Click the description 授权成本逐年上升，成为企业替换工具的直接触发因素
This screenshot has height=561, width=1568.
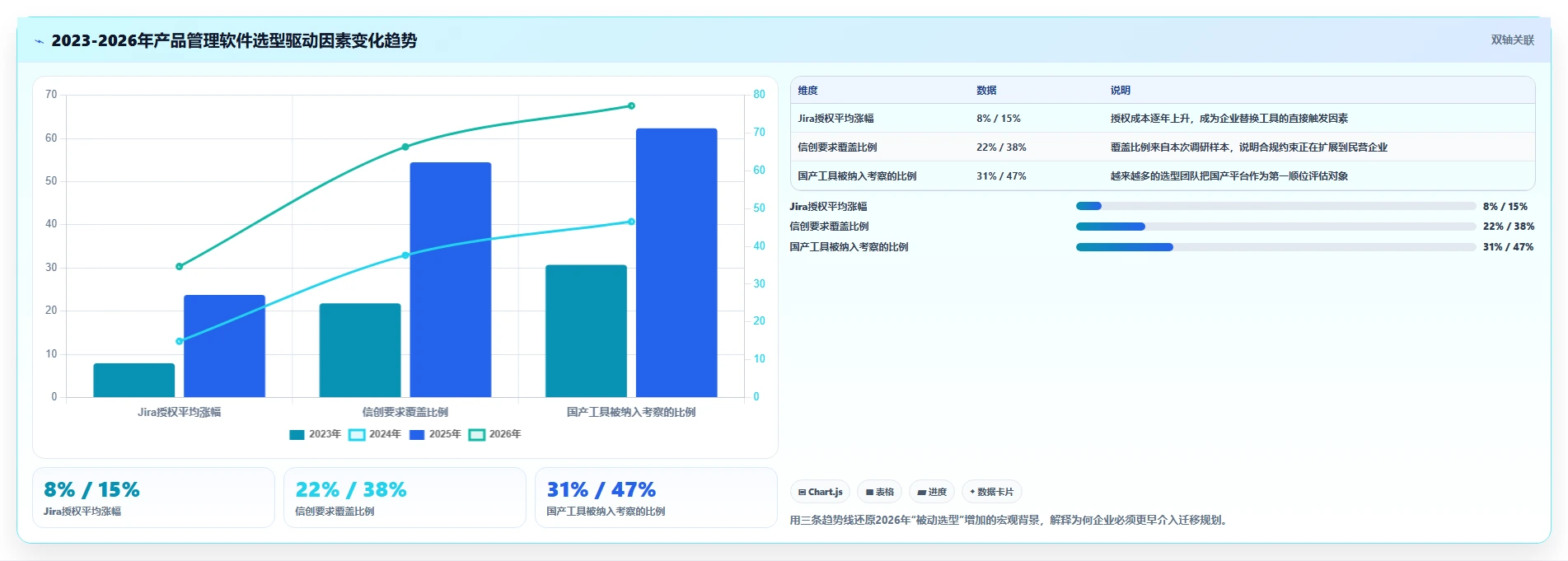pyautogui.click(x=1229, y=119)
